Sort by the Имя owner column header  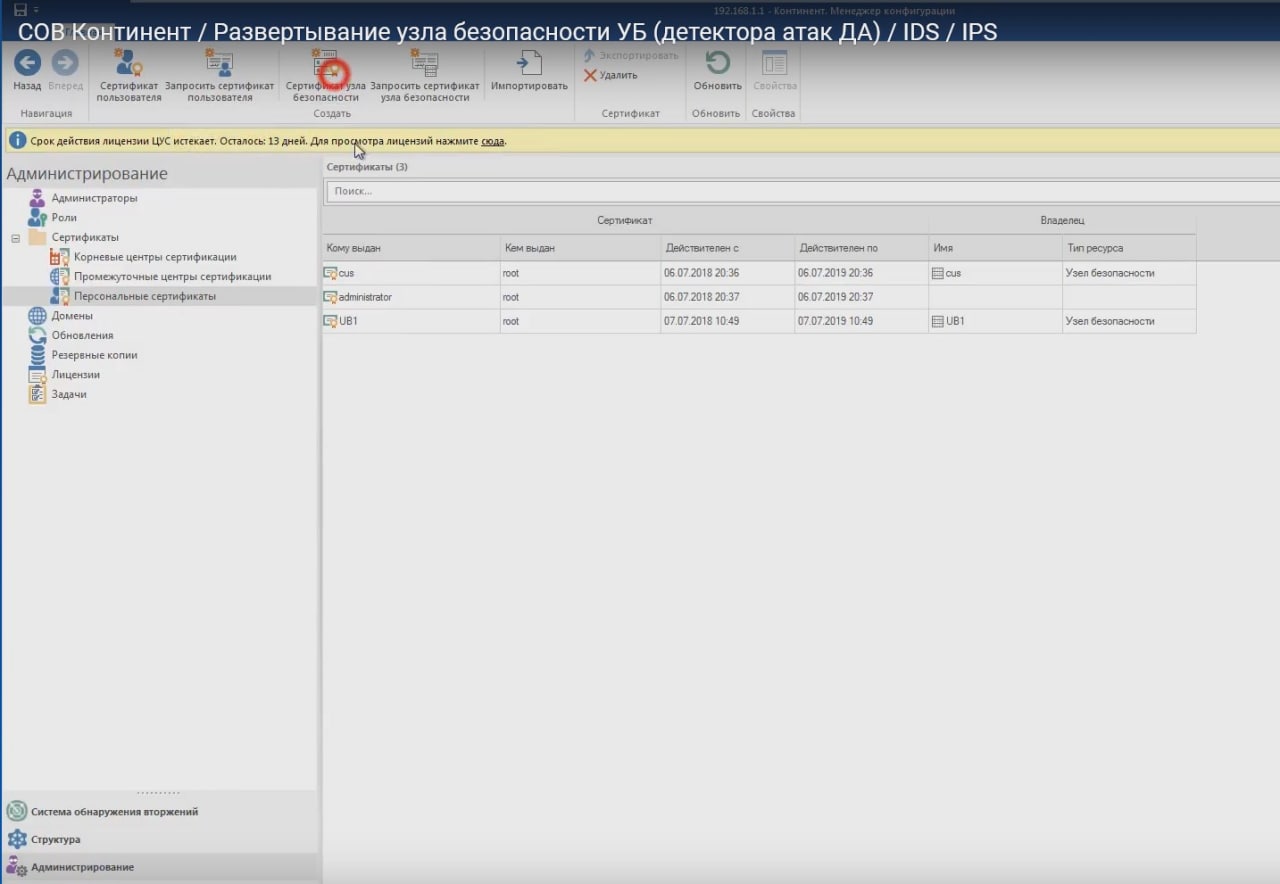994,248
